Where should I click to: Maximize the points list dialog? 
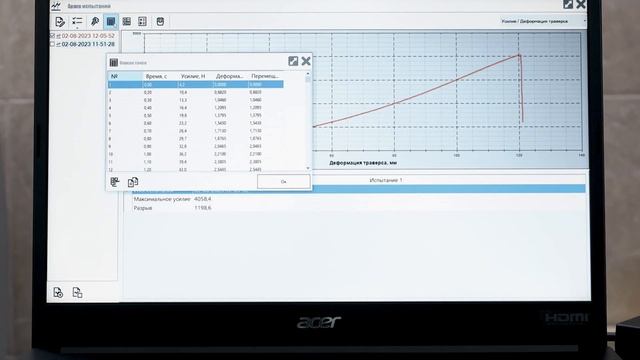point(293,61)
